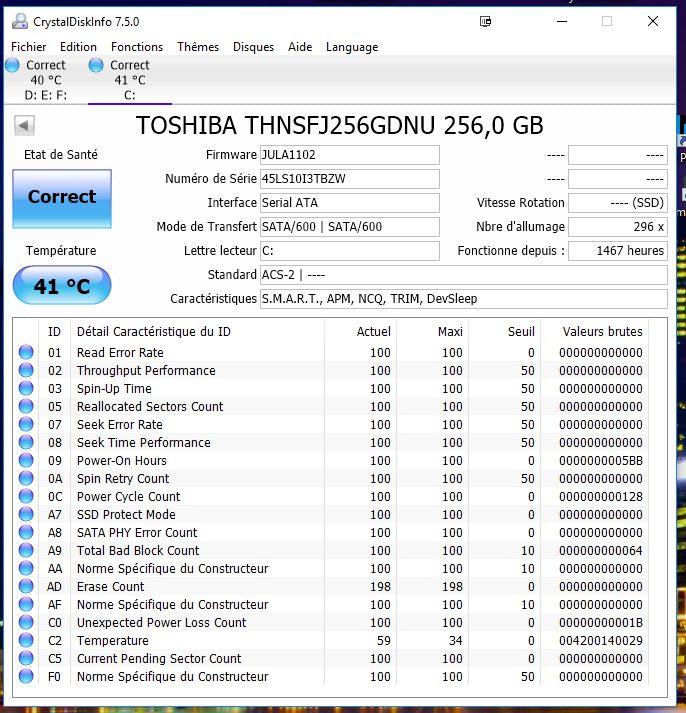Select the Total Bad Block Count label
Image resolution: width=686 pixels, height=713 pixels.
[138, 551]
